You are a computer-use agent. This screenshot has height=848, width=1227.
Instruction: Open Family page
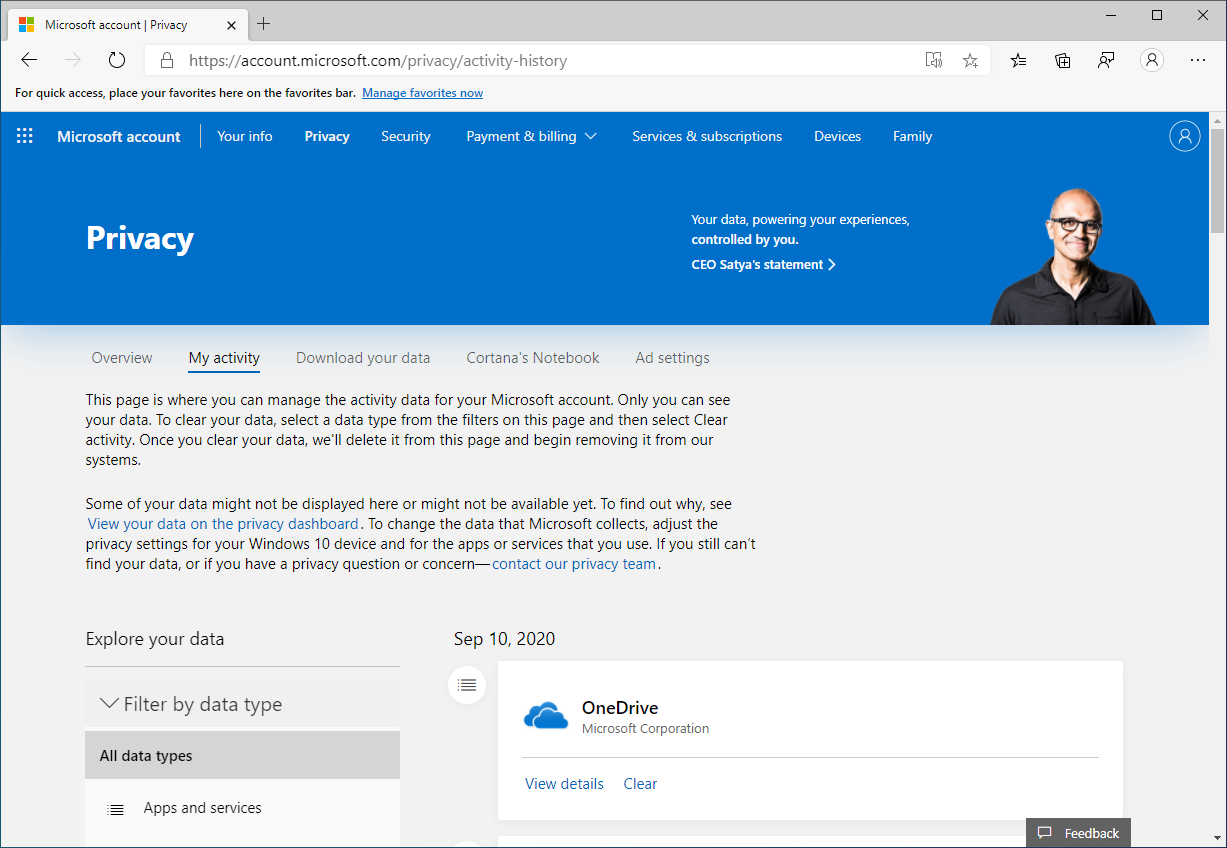coord(913,136)
